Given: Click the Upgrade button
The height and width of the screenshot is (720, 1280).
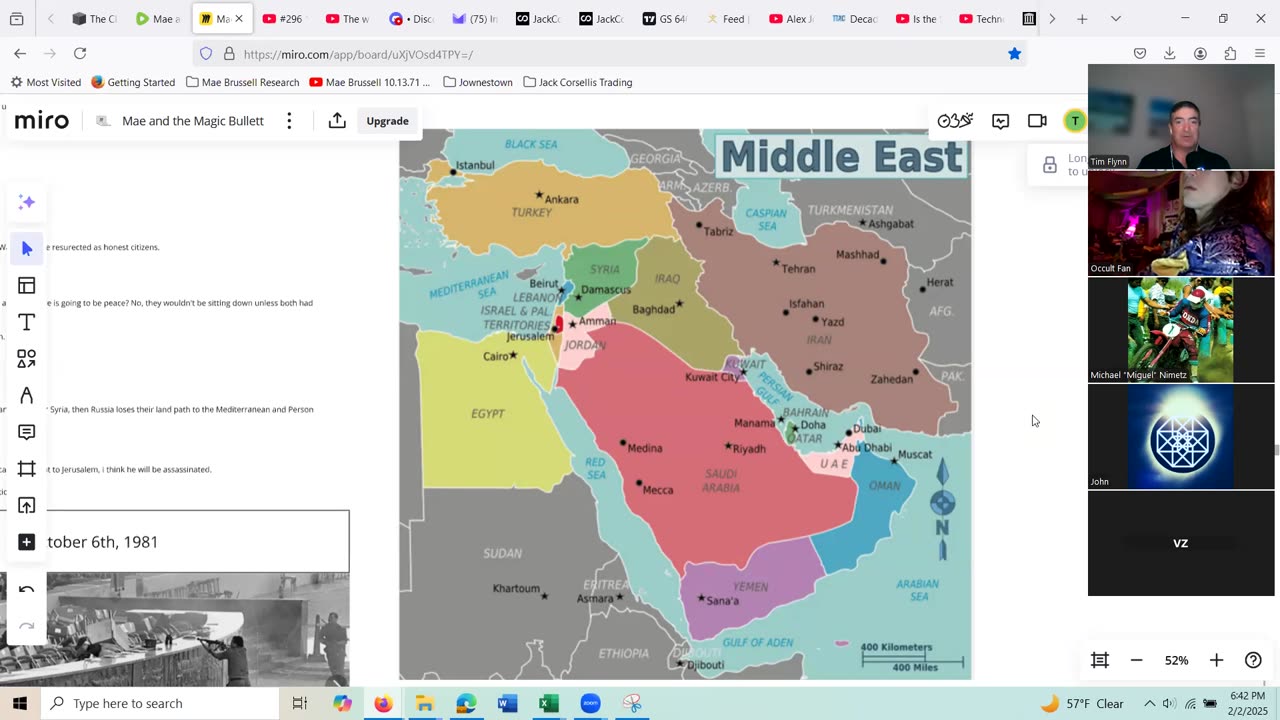Looking at the screenshot, I should tap(387, 121).
